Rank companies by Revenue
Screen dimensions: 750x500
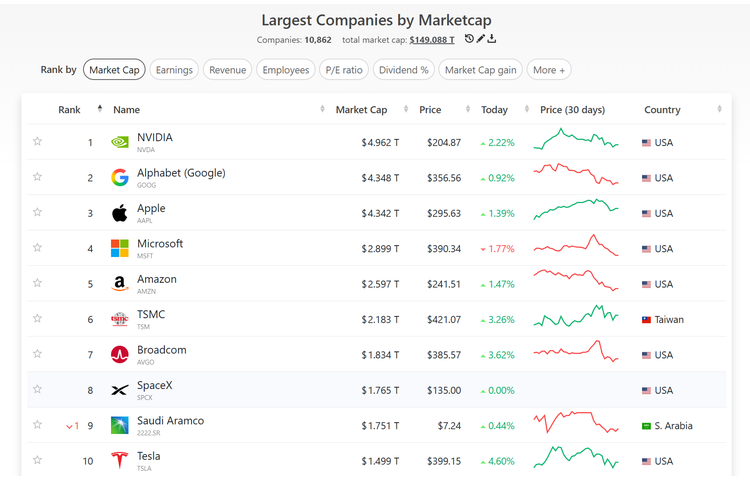pyautogui.click(x=227, y=70)
